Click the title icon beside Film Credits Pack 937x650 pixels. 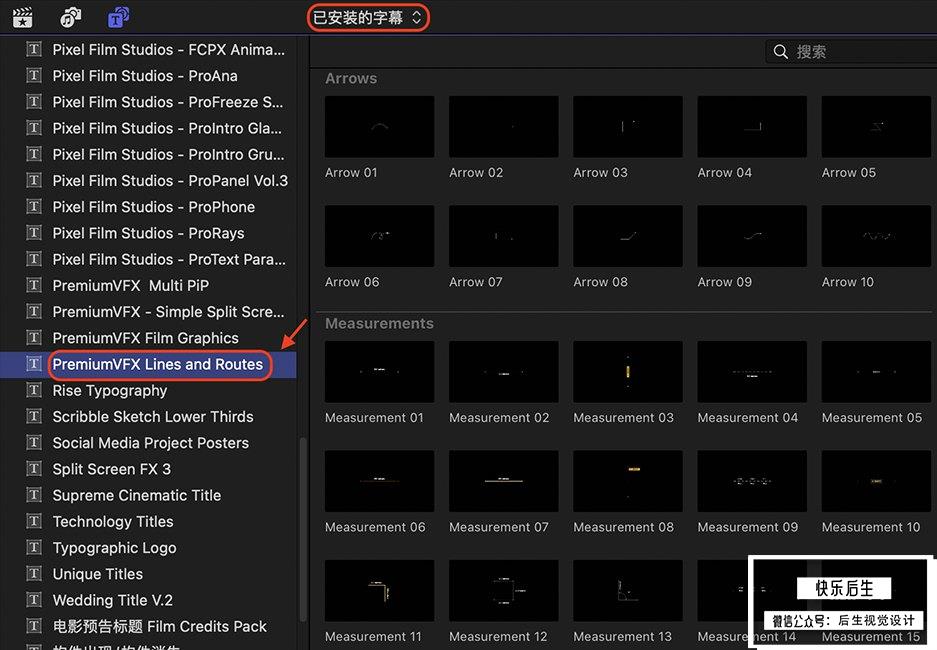pyautogui.click(x=34, y=626)
